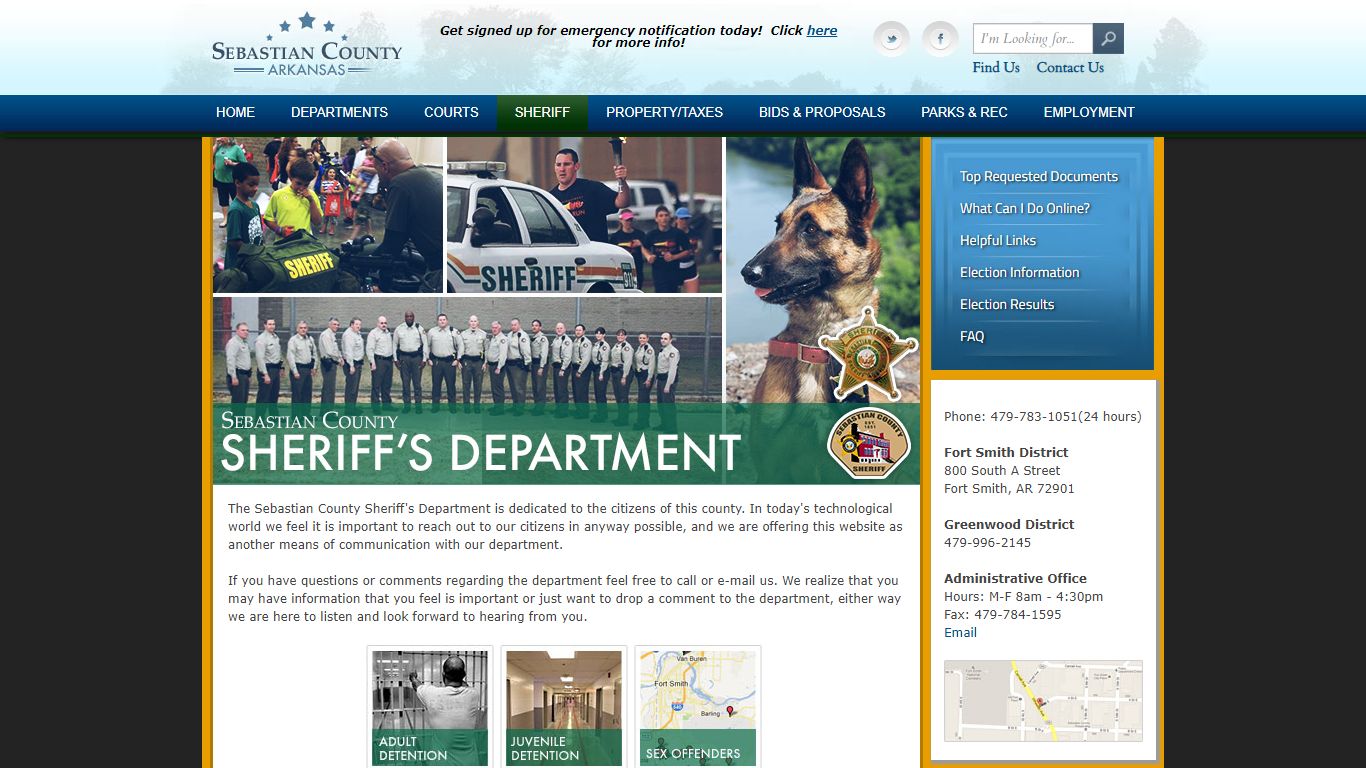The width and height of the screenshot is (1366, 768).
Task: Follow the emergency notification "here" link
Action: pyautogui.click(x=822, y=30)
